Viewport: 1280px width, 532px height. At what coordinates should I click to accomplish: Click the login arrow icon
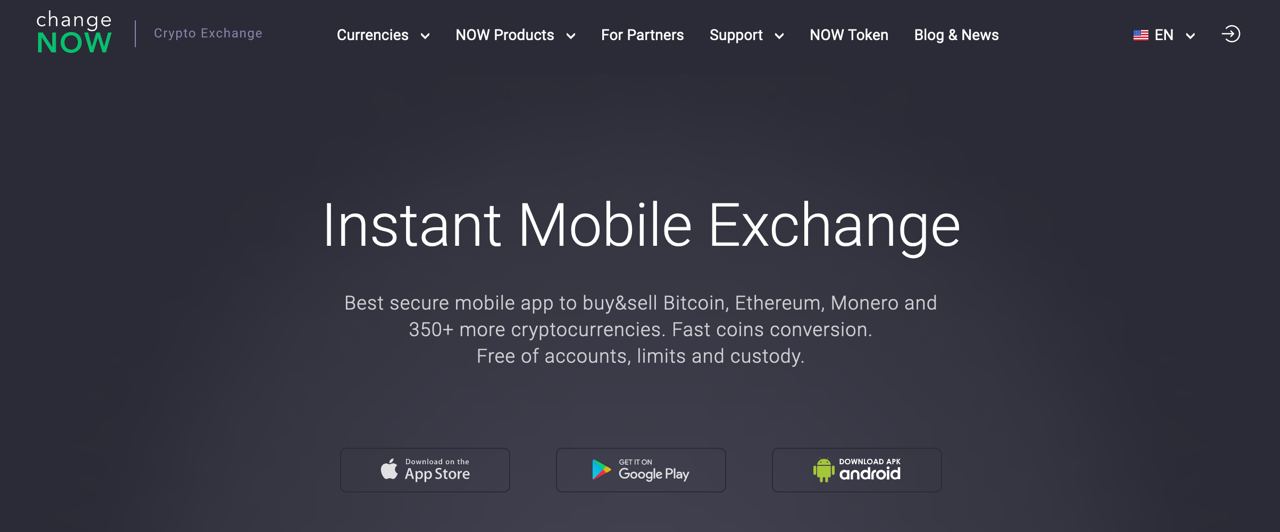point(1231,34)
